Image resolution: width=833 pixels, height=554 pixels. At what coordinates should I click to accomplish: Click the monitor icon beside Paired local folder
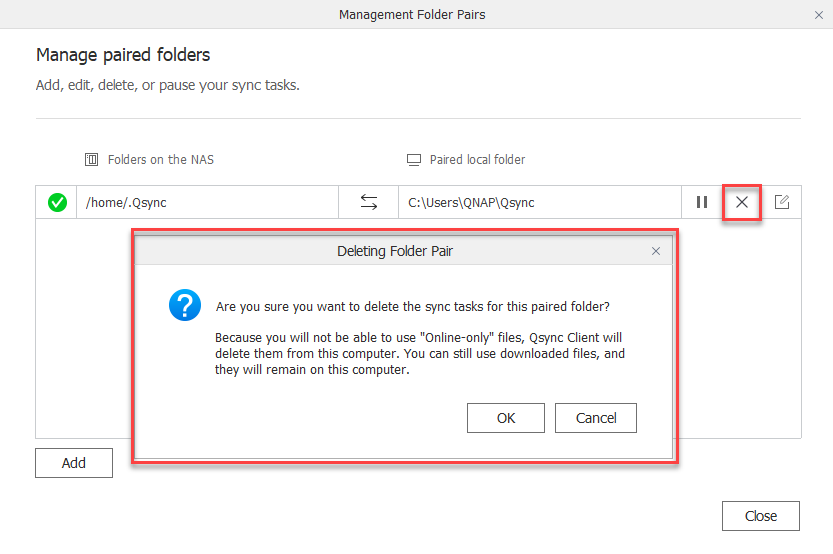(x=414, y=160)
